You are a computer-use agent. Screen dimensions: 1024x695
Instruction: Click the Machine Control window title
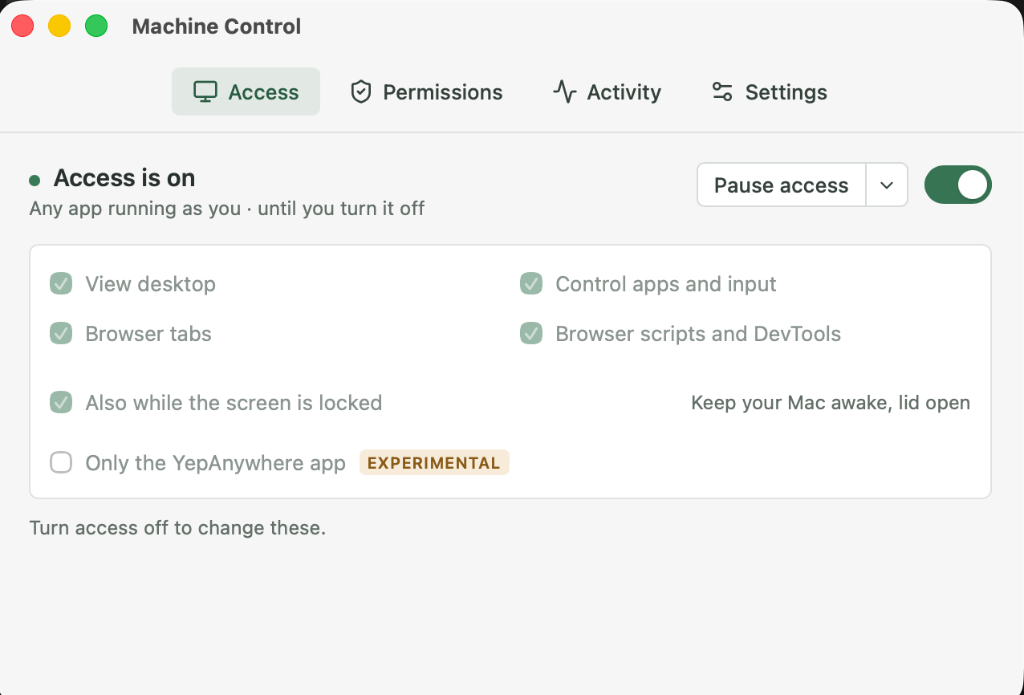(x=216, y=27)
